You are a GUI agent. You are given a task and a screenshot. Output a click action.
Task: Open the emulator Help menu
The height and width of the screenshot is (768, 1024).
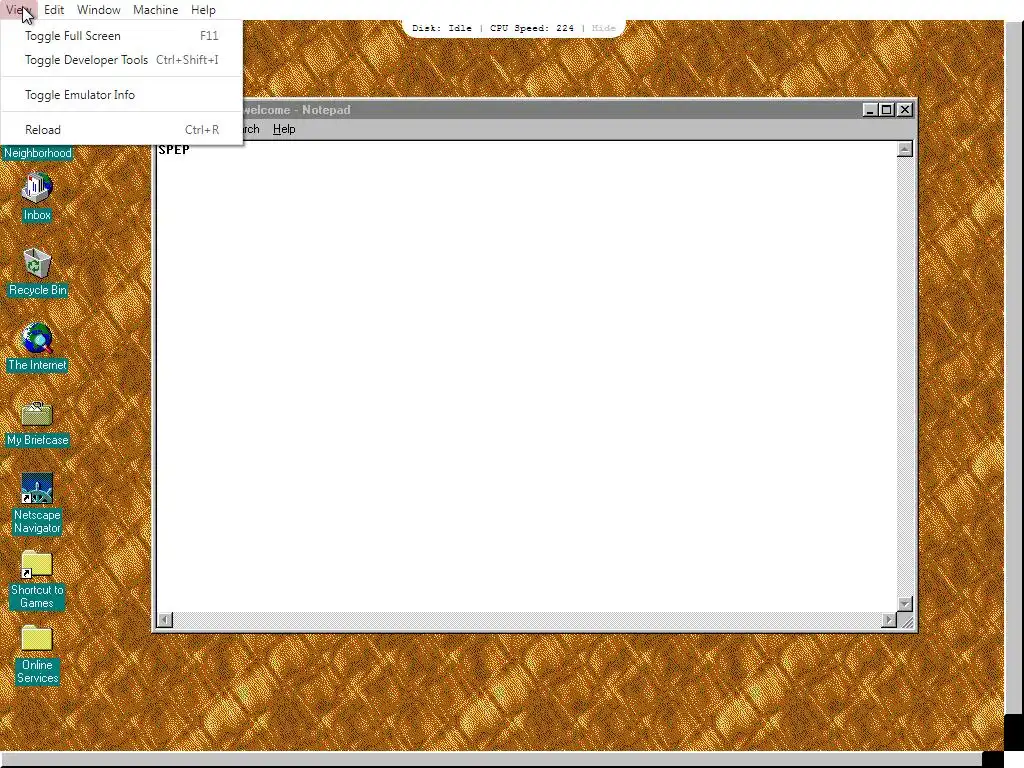click(203, 10)
